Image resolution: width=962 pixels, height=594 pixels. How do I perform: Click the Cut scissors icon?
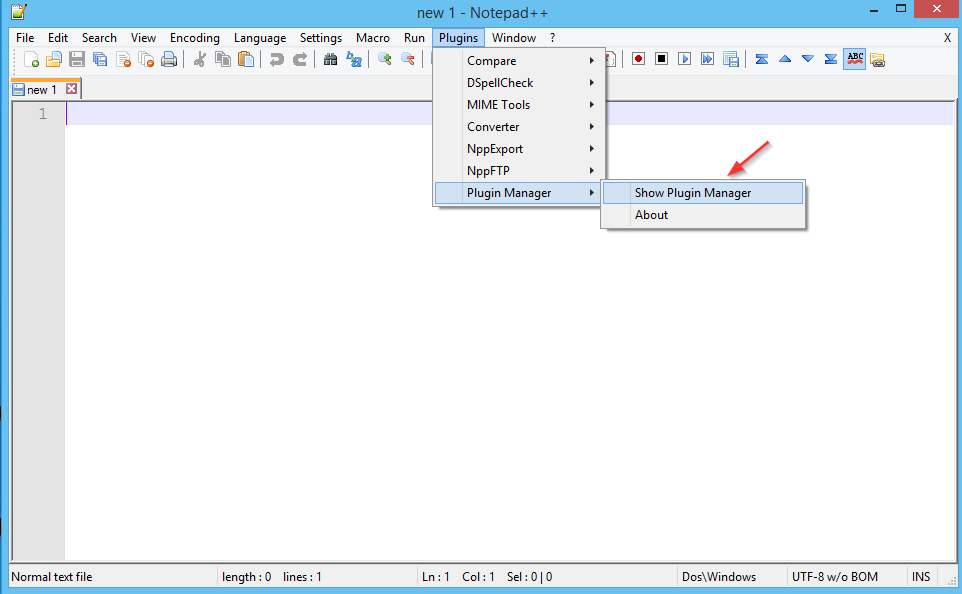coord(199,60)
